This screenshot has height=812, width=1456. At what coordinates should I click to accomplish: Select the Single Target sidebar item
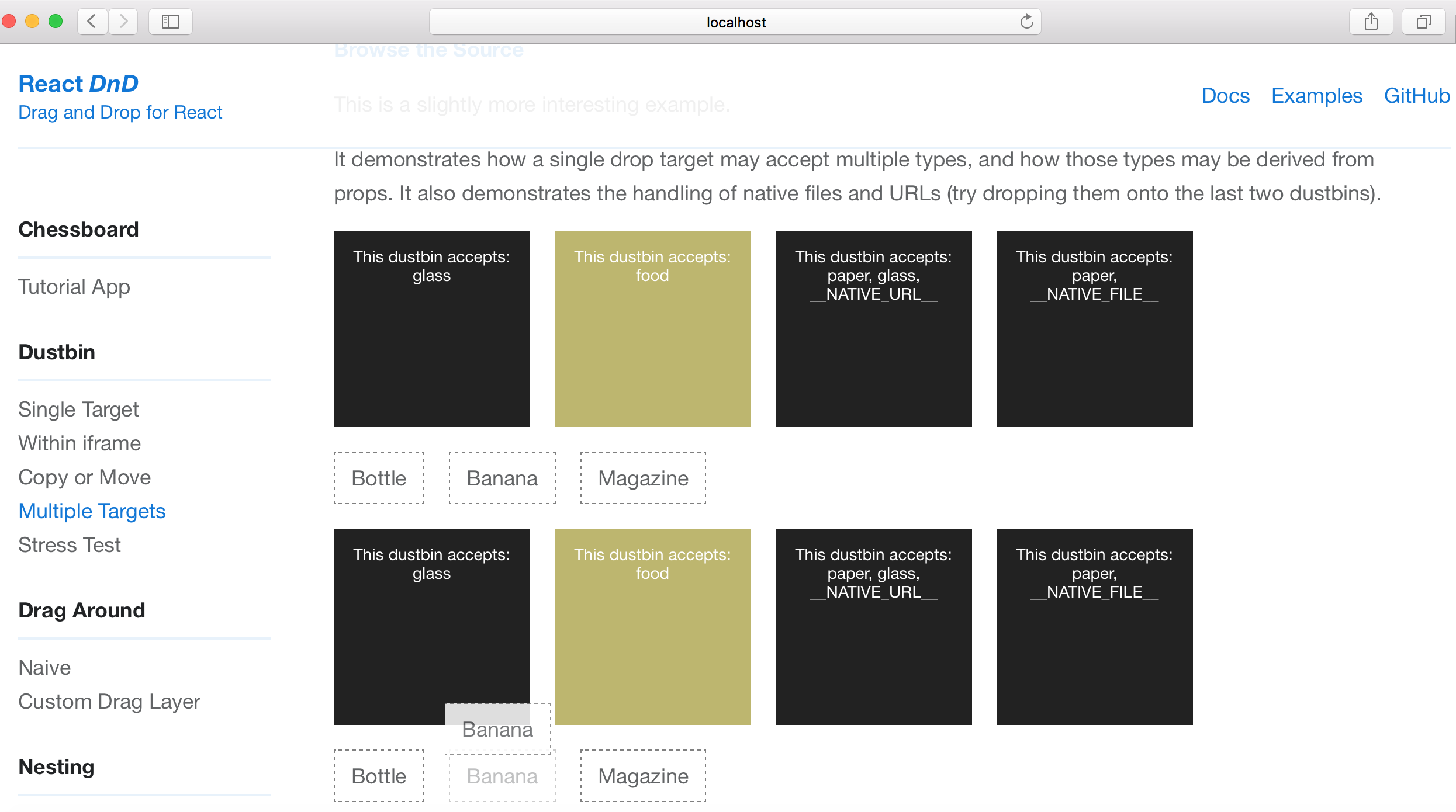[x=78, y=410]
